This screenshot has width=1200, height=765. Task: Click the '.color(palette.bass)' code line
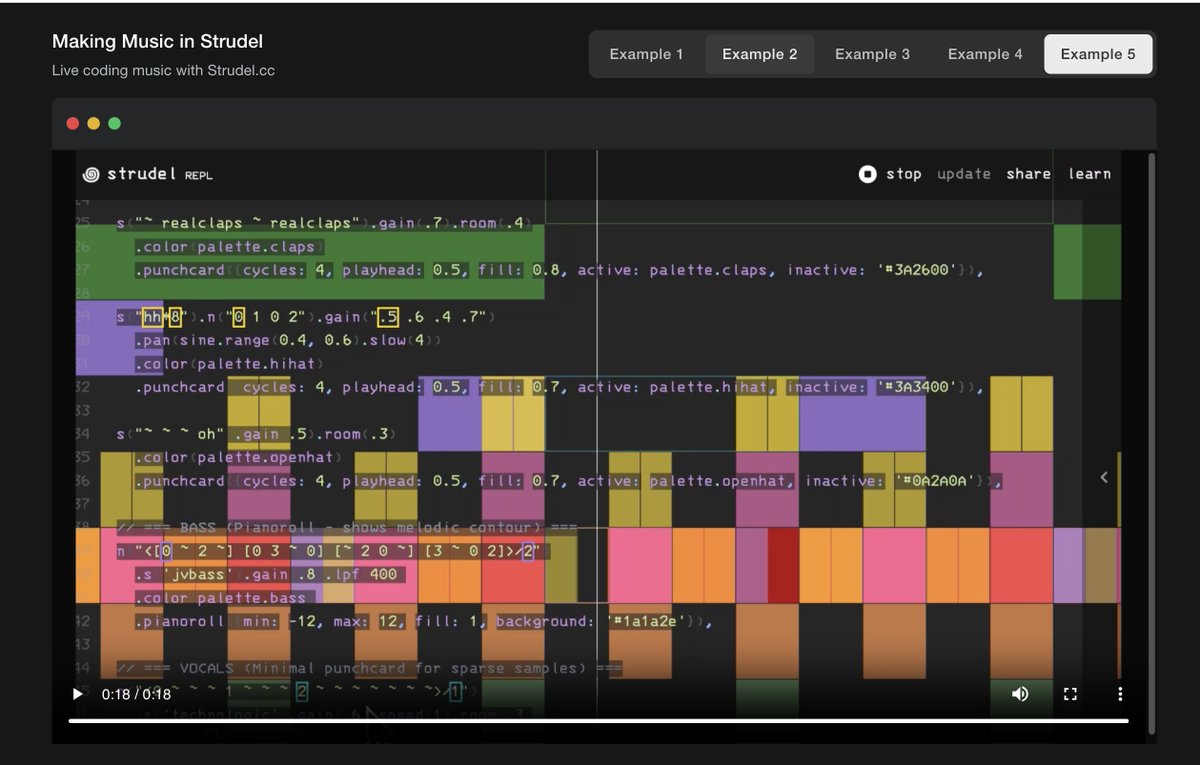point(224,598)
